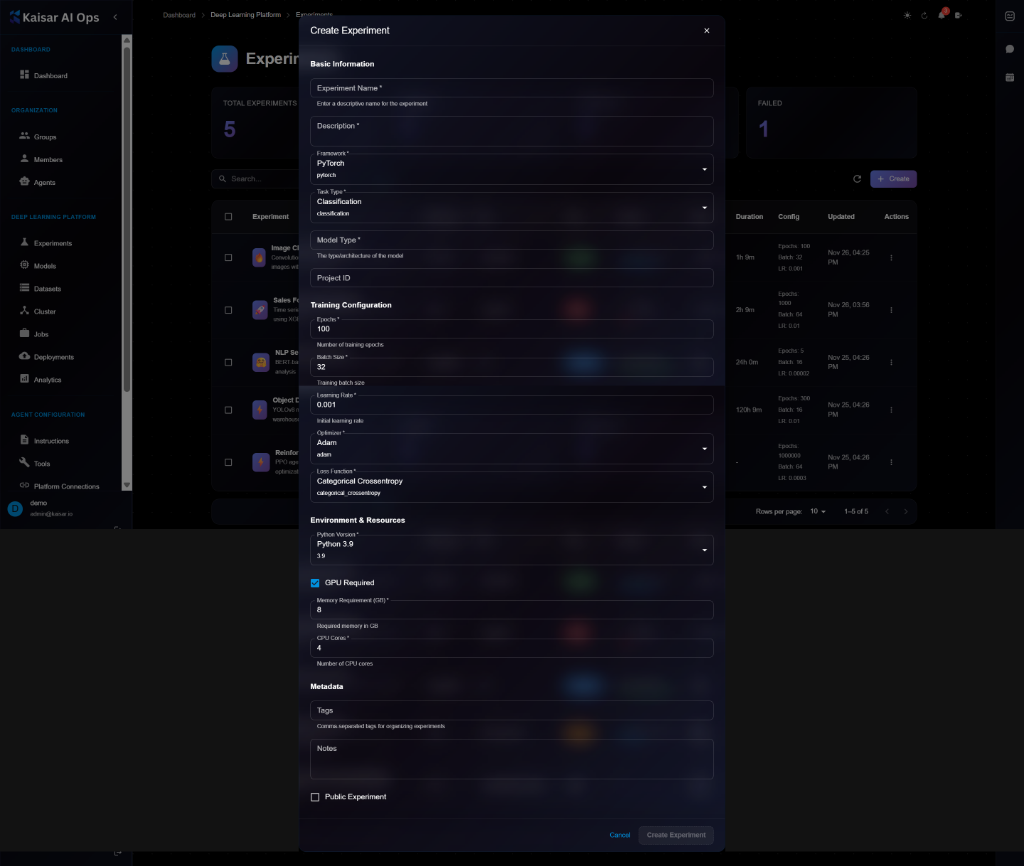Click the Create Experiment submit button
The image size is (1024, 866).
click(675, 835)
